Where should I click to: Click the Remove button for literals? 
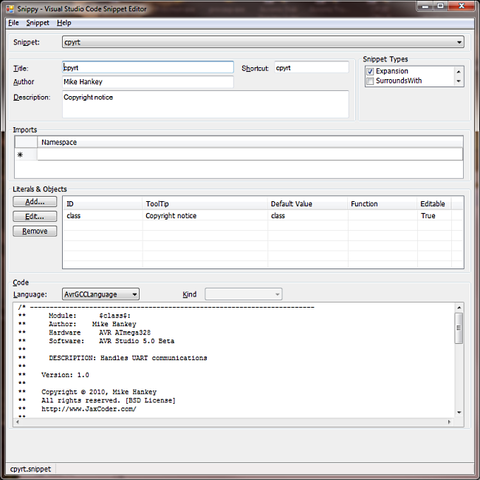coord(35,231)
